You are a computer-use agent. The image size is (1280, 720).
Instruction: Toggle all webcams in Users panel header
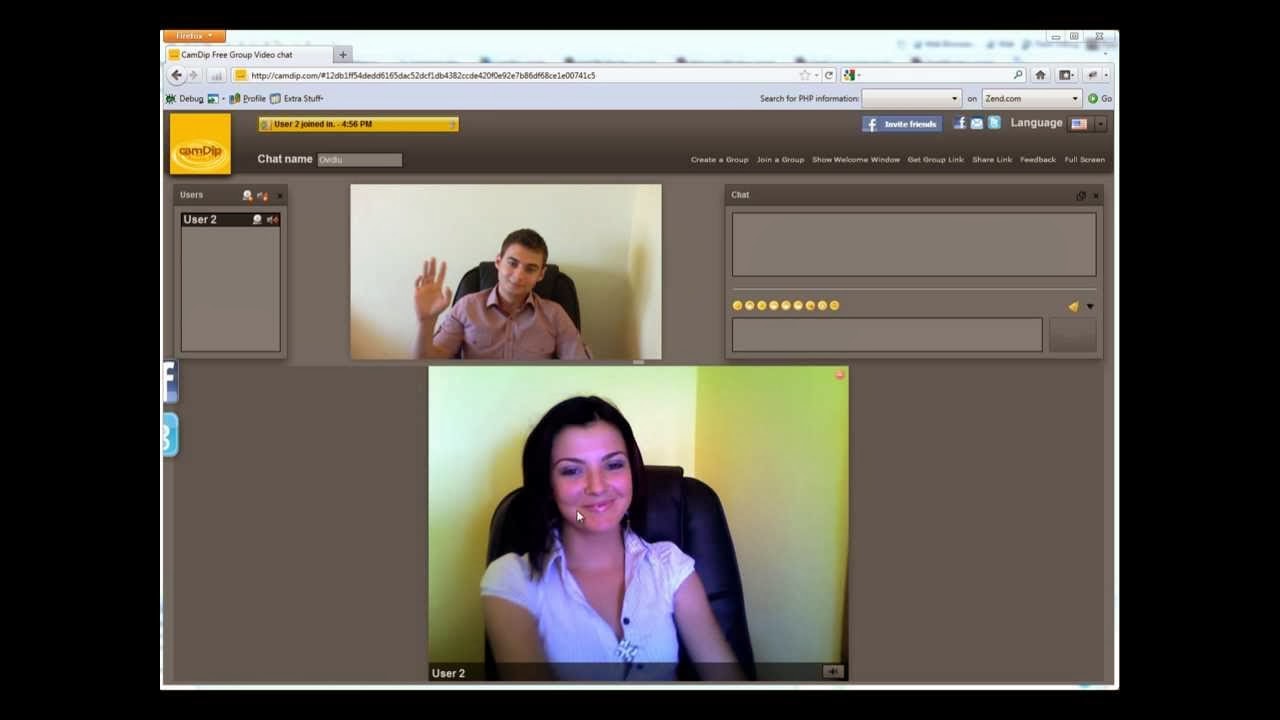click(x=247, y=196)
